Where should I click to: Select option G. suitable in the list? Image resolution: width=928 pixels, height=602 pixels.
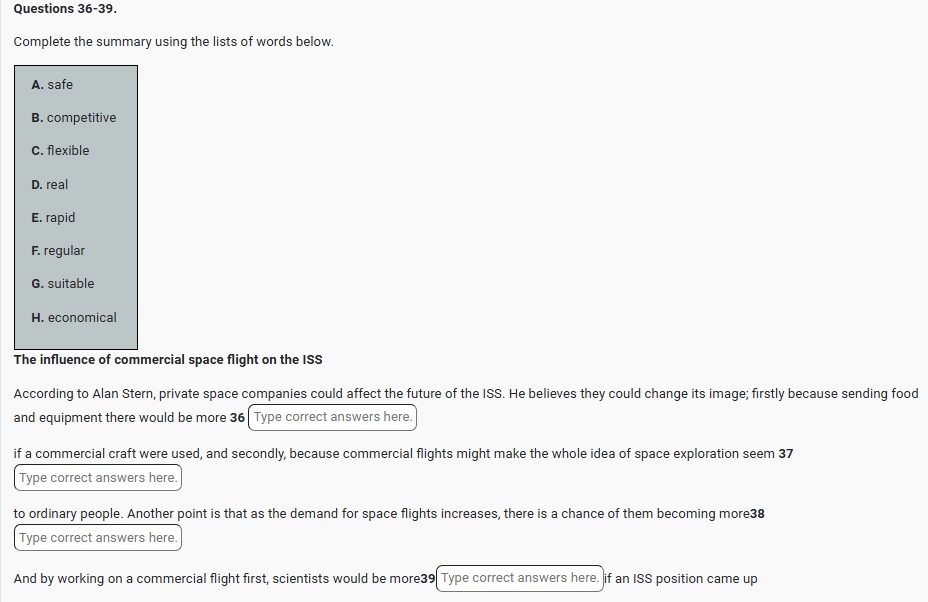(63, 284)
